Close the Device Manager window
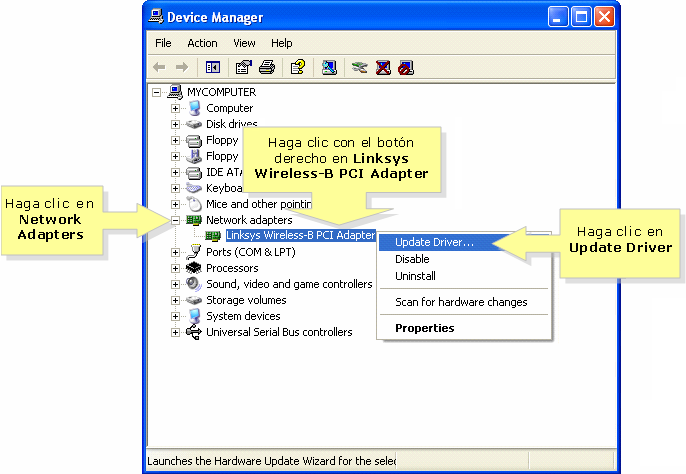This screenshot has height=474, width=686. (x=604, y=17)
